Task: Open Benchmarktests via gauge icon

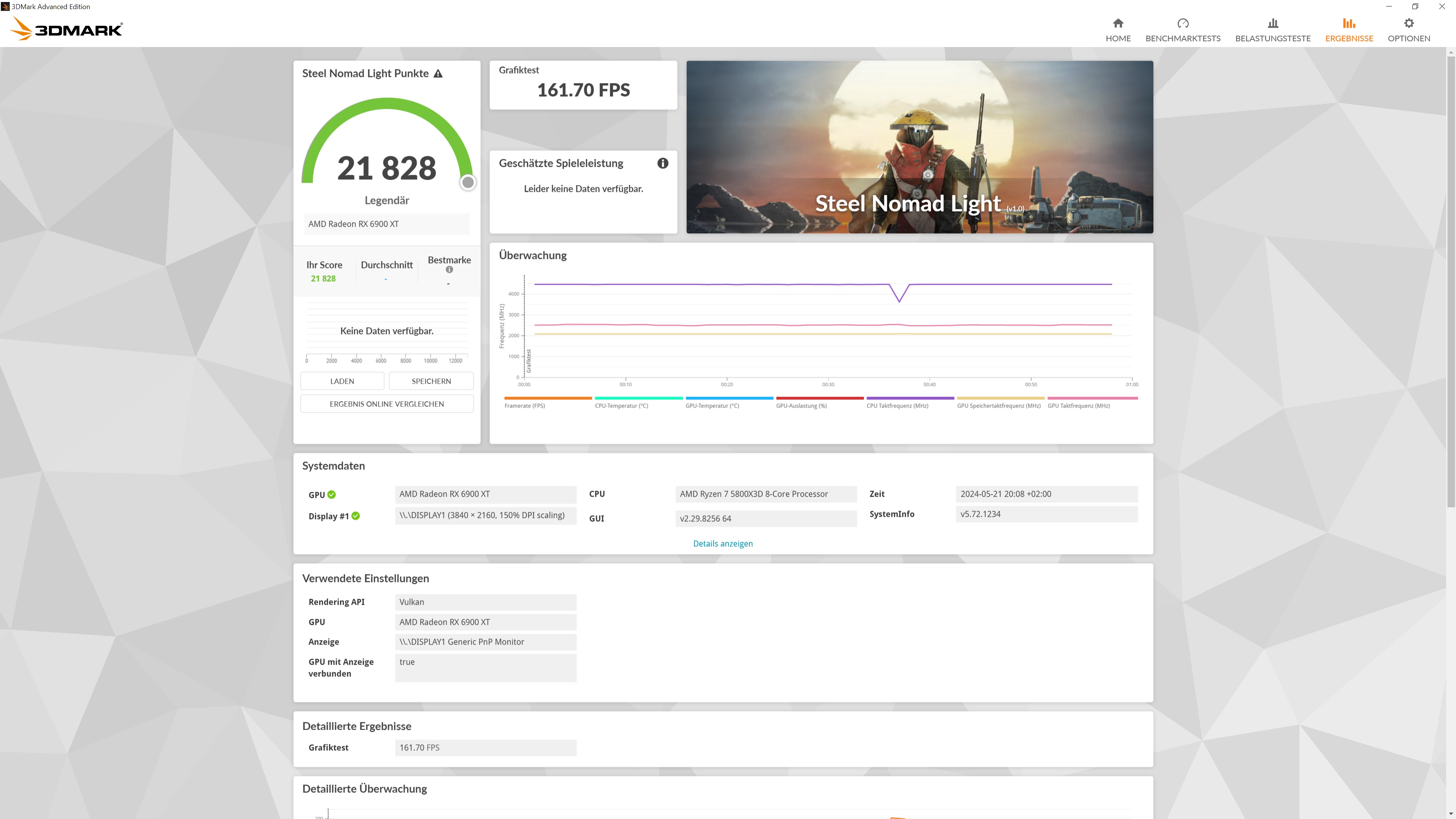Action: click(x=1183, y=23)
